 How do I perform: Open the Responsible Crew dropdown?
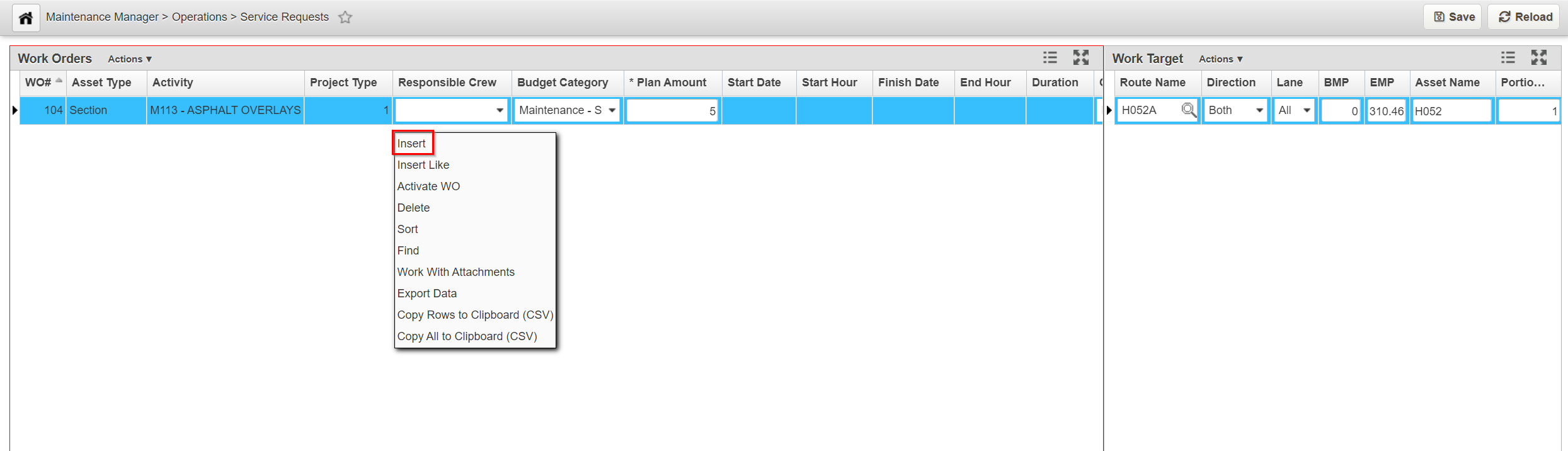click(500, 110)
